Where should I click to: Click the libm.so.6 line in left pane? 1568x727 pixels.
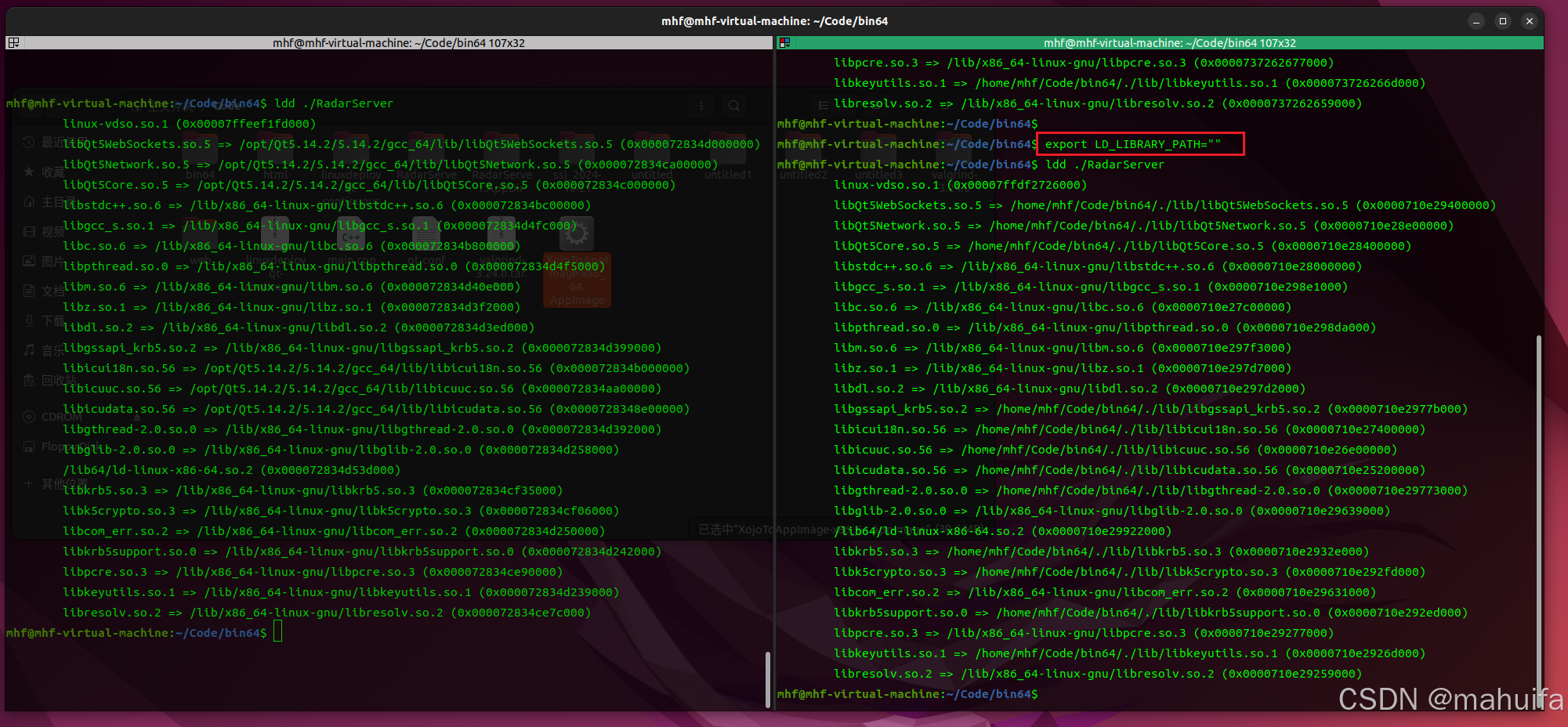click(292, 287)
